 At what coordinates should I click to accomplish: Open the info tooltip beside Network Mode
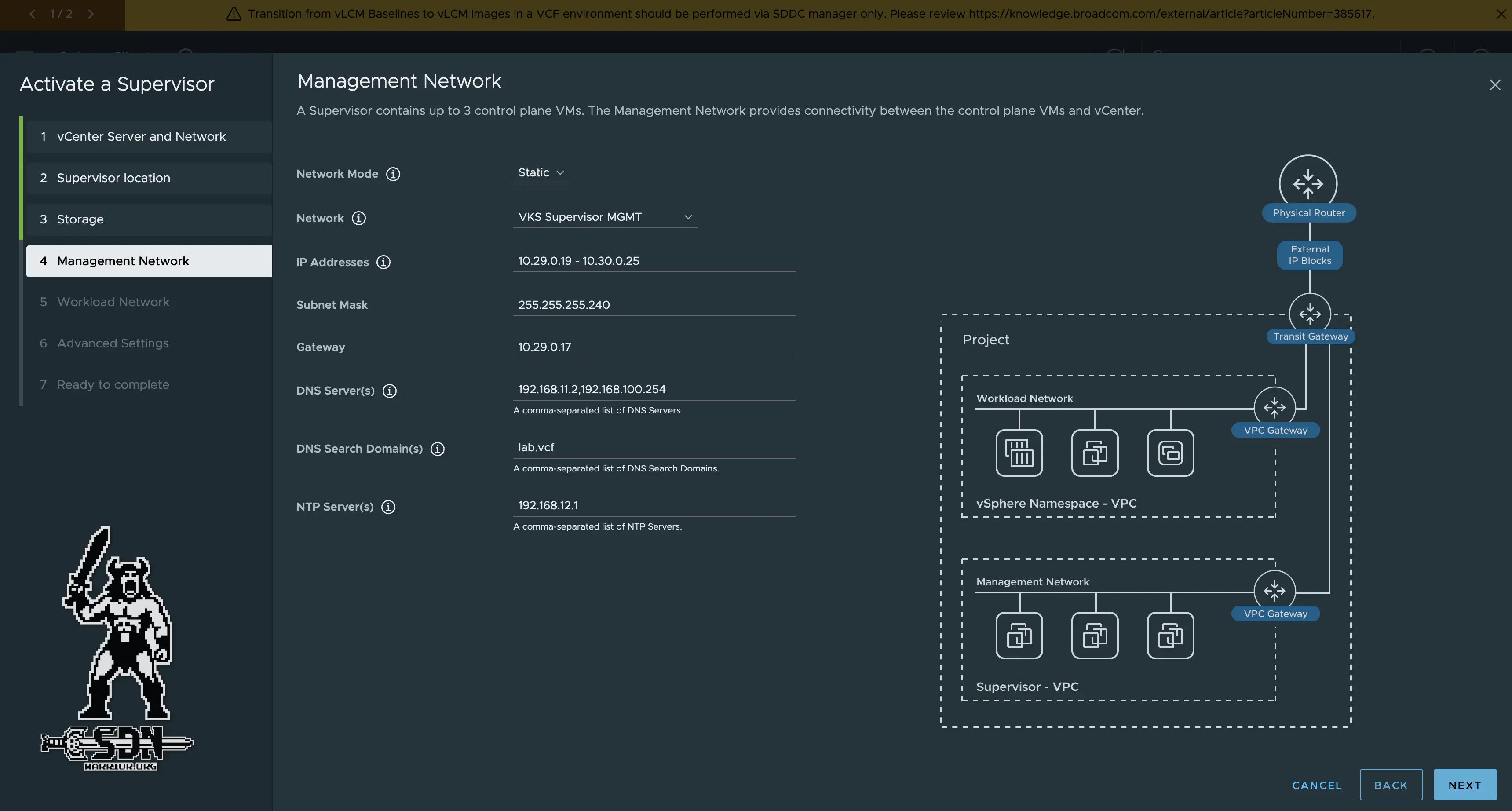pos(393,174)
